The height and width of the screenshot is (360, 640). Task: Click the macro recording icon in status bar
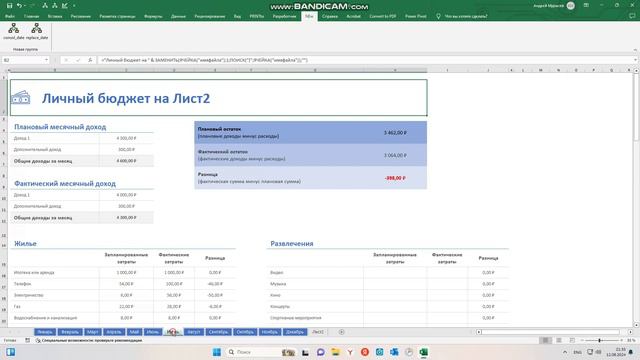coord(27,340)
